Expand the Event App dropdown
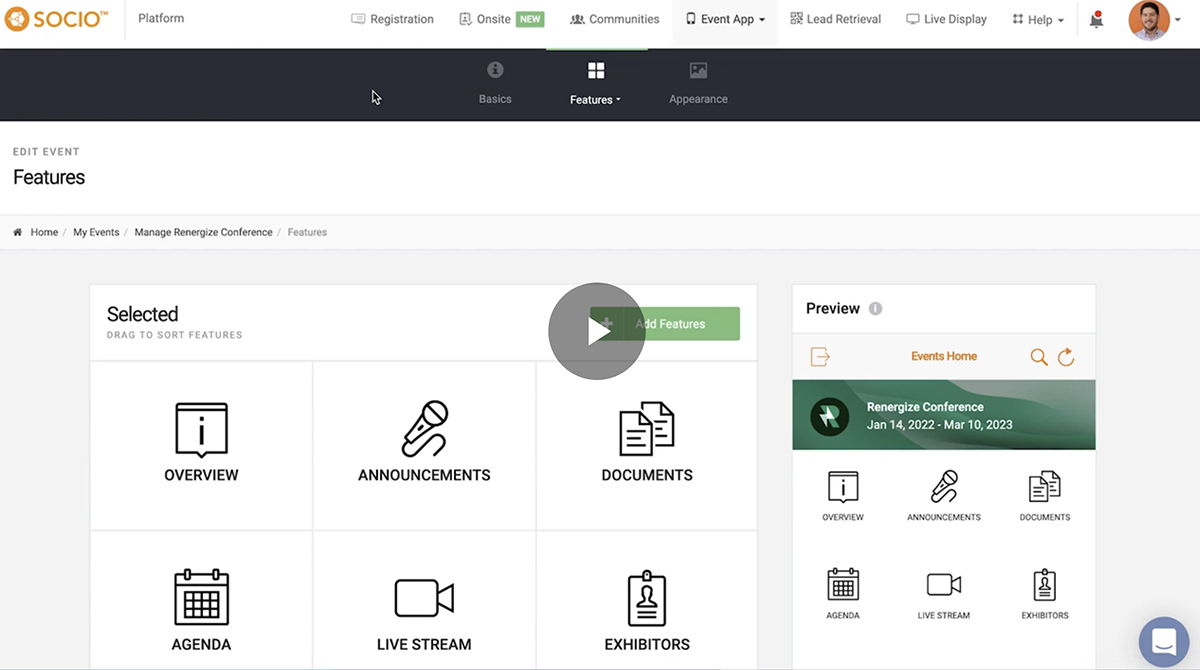 pos(725,19)
